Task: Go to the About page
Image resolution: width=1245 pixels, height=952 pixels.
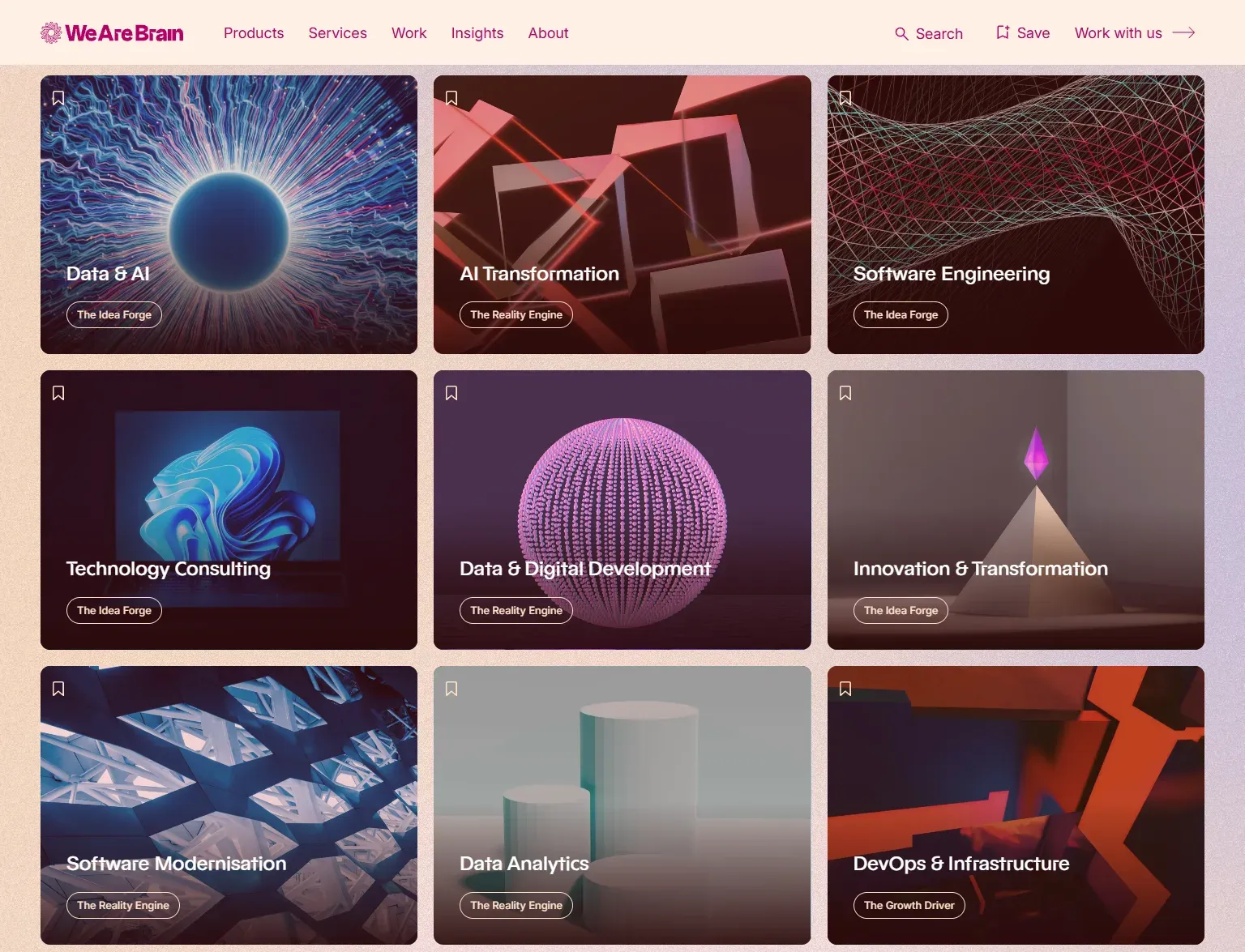Action: (549, 33)
